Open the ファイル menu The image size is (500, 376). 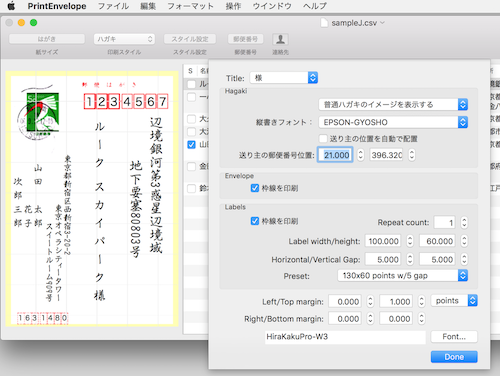click(x=113, y=6)
